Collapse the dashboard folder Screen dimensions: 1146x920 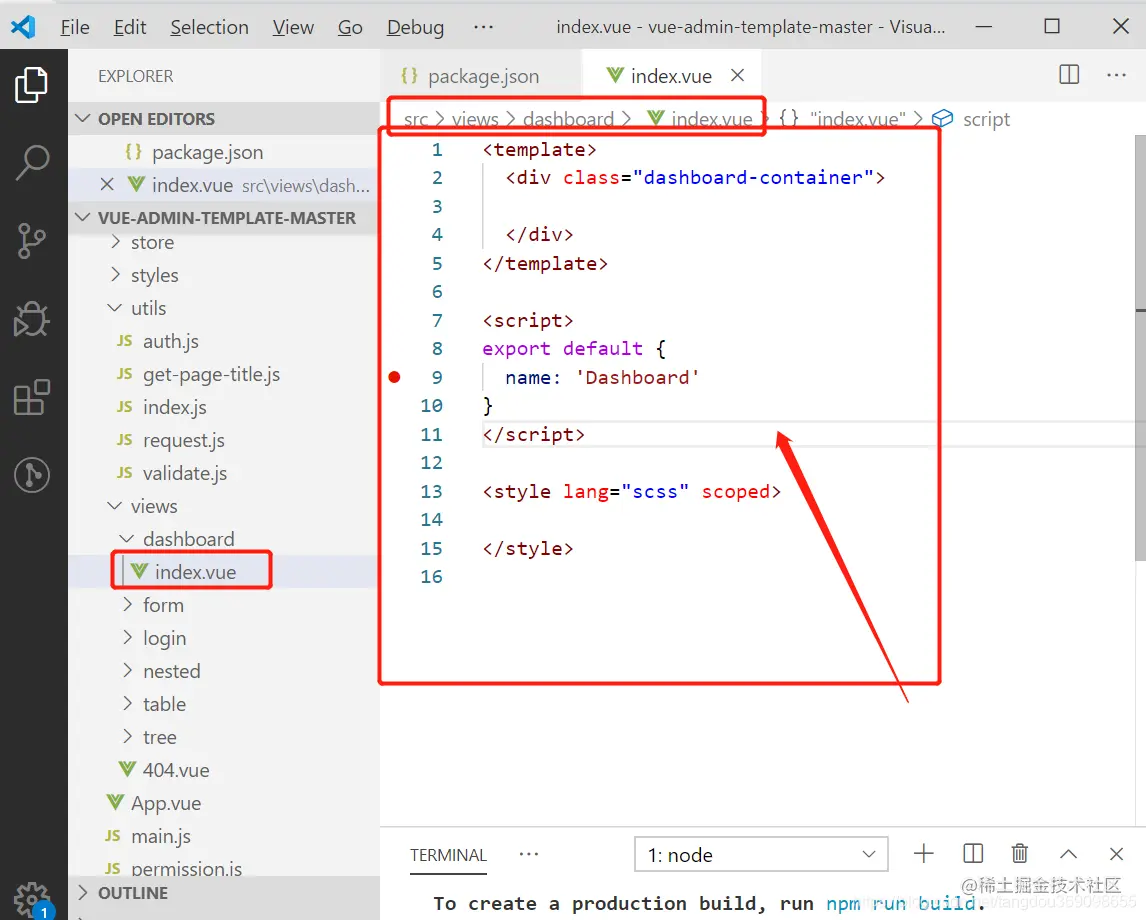tap(127, 539)
